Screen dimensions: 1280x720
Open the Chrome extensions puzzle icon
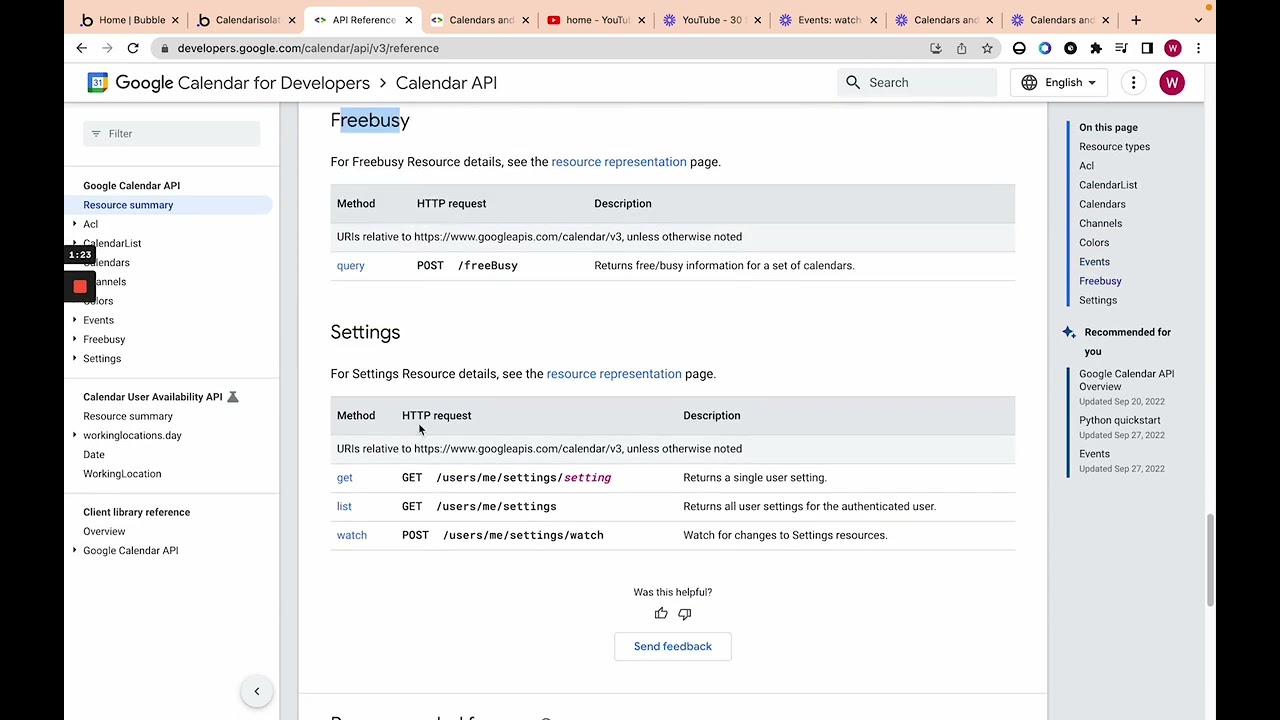(x=1096, y=48)
